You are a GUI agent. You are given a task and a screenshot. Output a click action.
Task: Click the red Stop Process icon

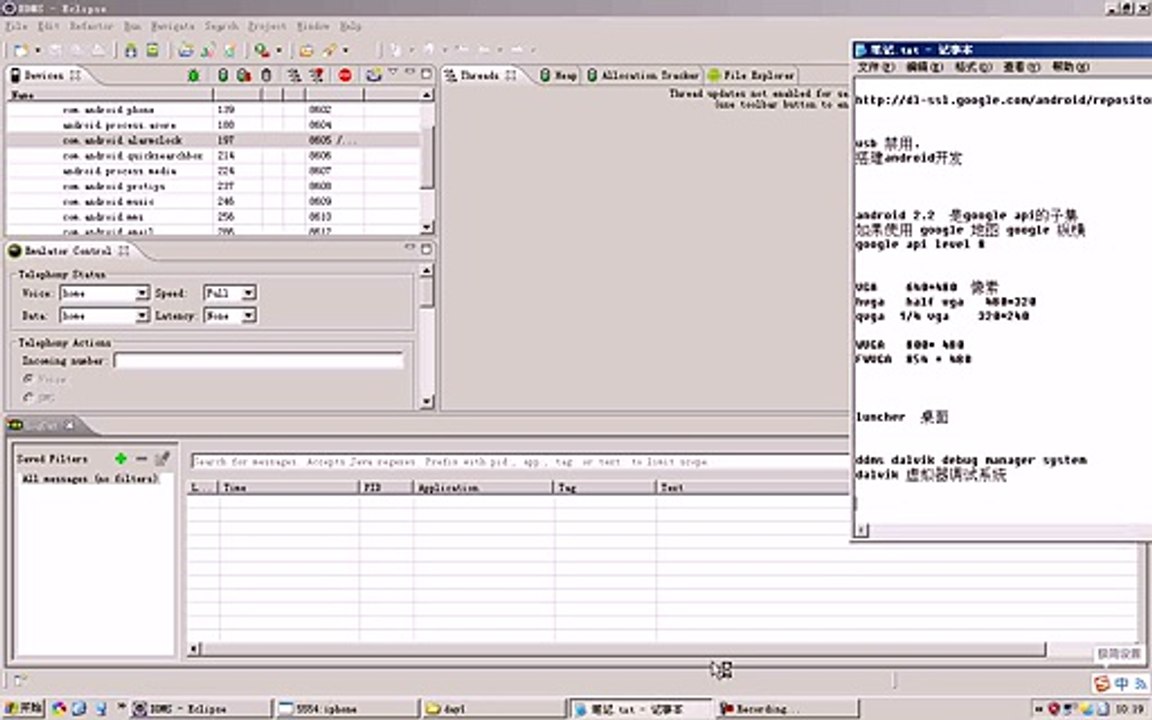pyautogui.click(x=345, y=75)
